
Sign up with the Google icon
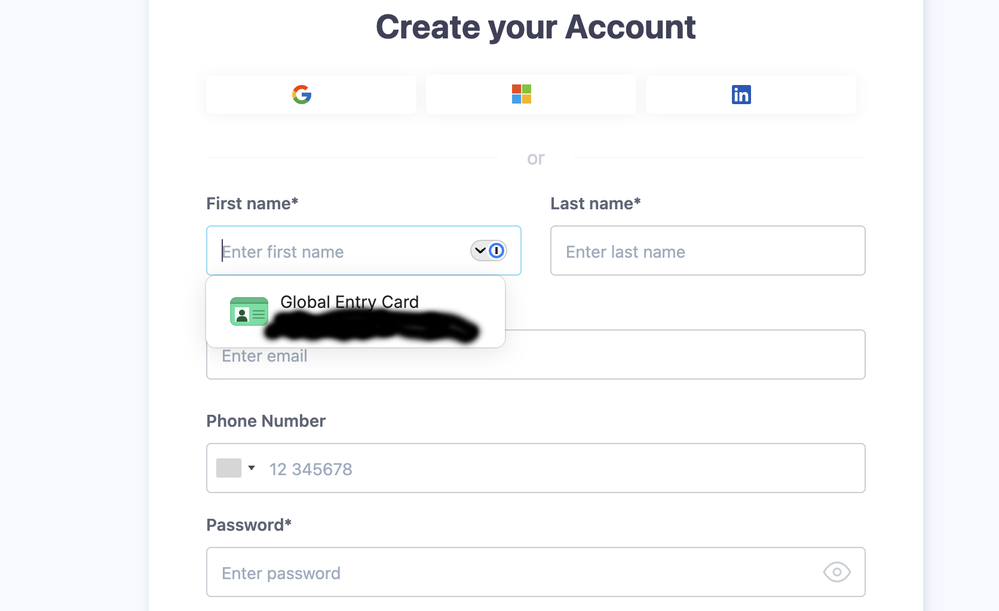(302, 95)
